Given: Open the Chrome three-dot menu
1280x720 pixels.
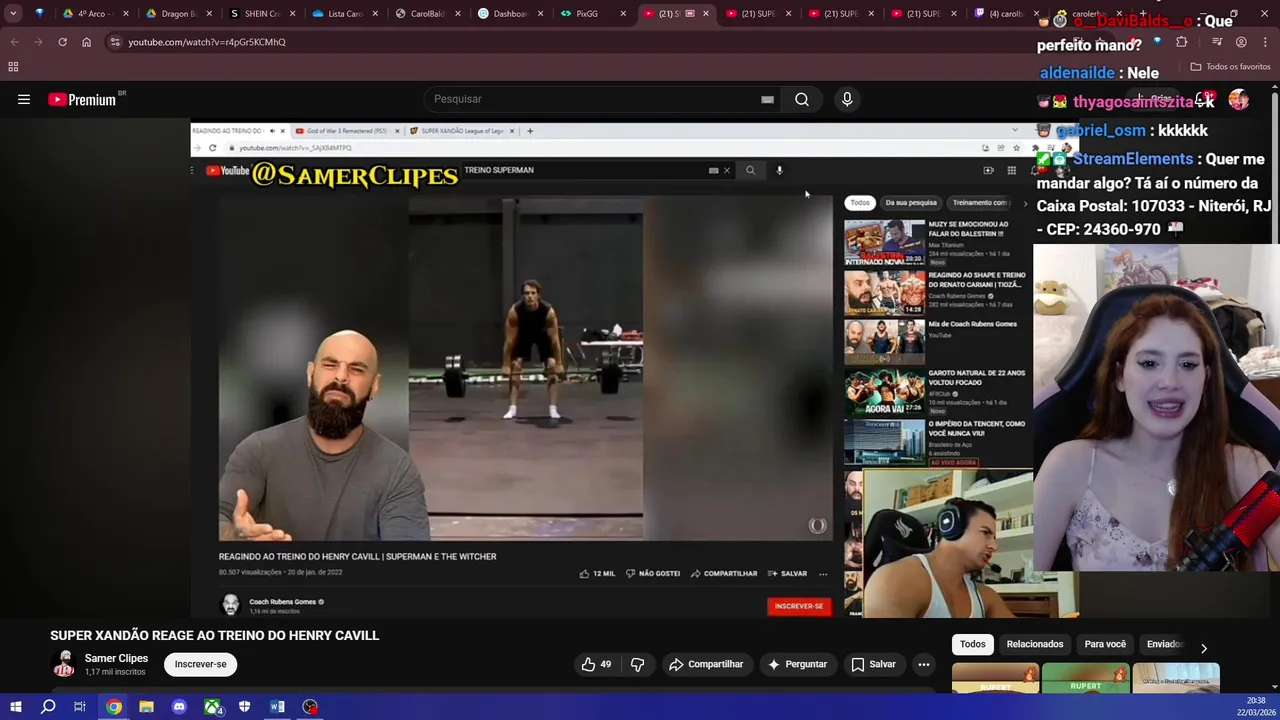Looking at the screenshot, I should pyautogui.click(x=1265, y=42).
